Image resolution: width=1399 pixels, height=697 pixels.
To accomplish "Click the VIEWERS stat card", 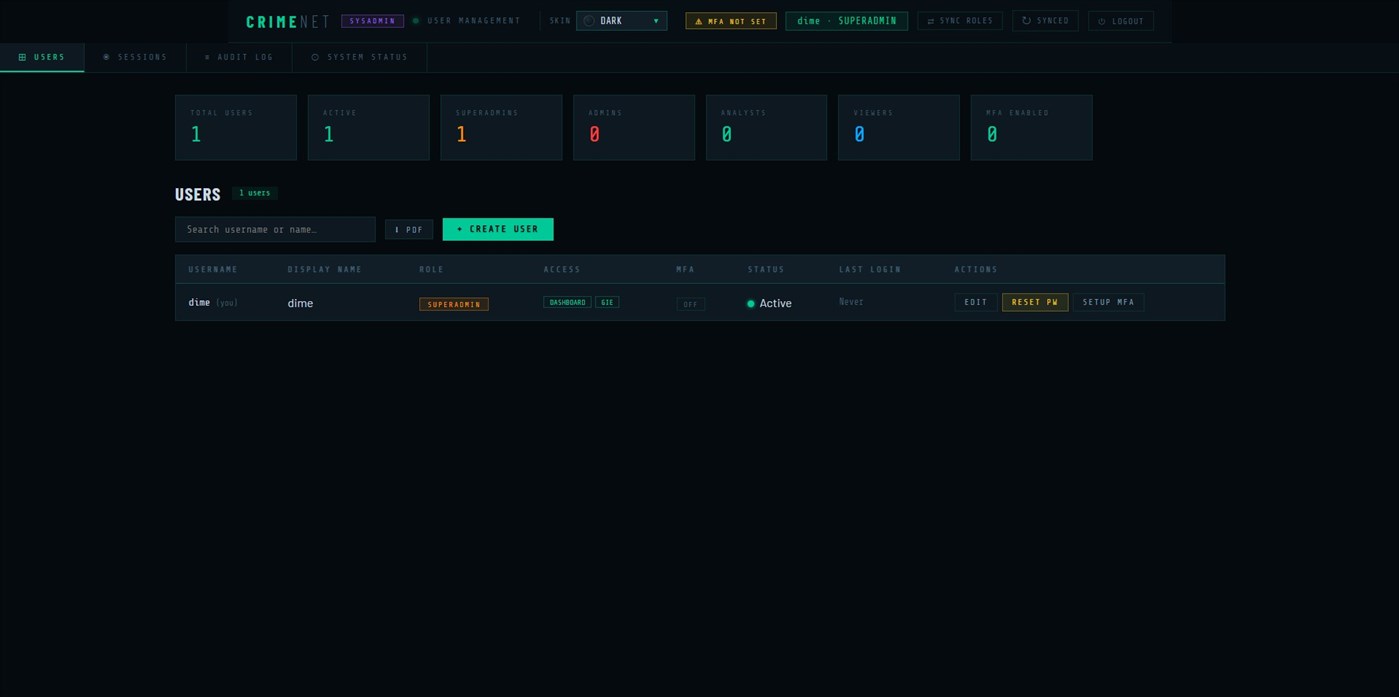I will 899,128.
